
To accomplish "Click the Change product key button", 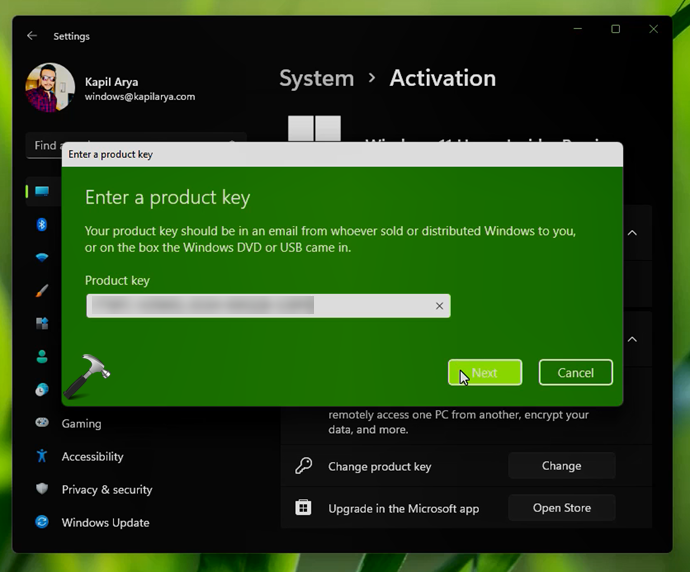I will click(561, 466).
